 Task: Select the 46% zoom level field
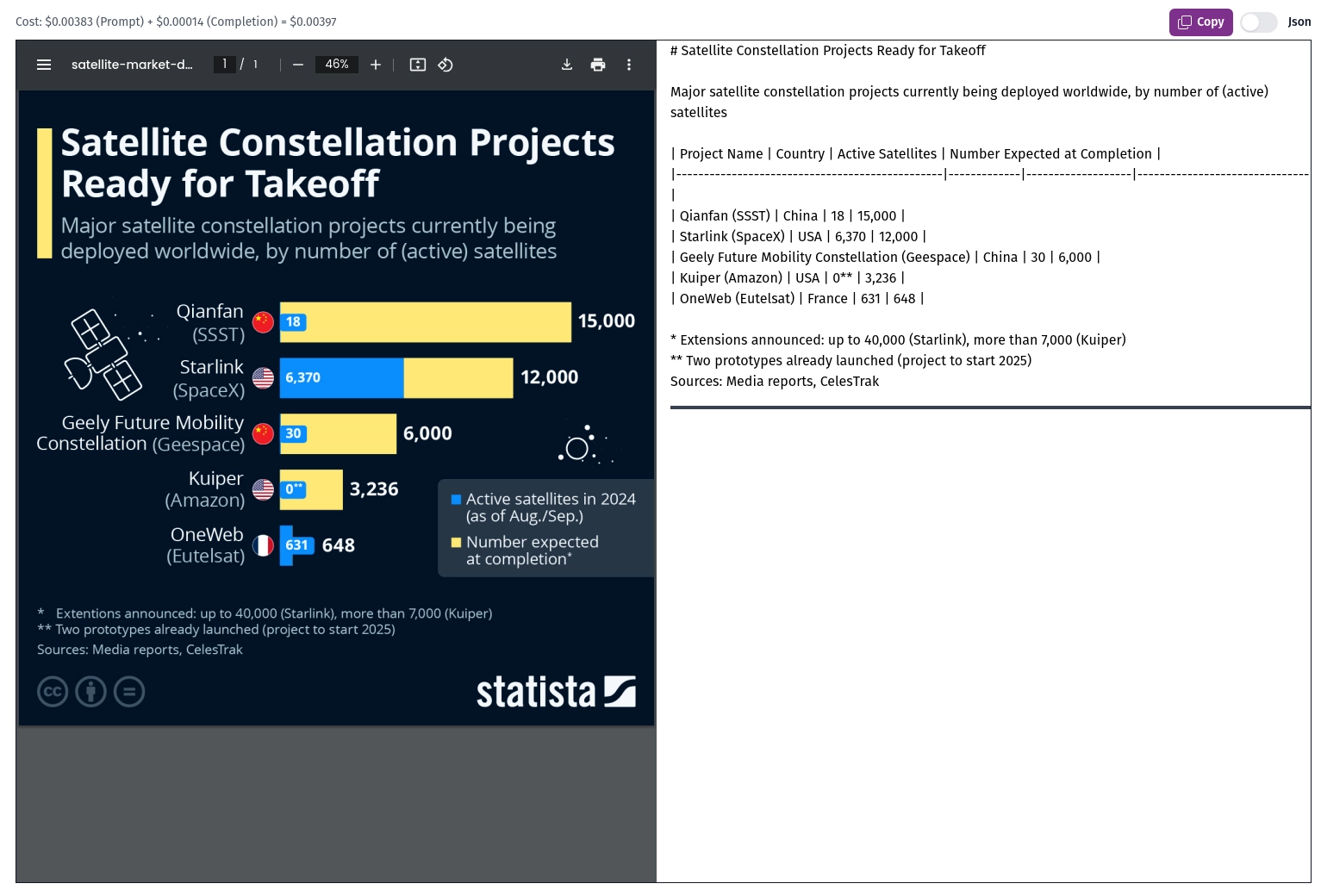[337, 65]
